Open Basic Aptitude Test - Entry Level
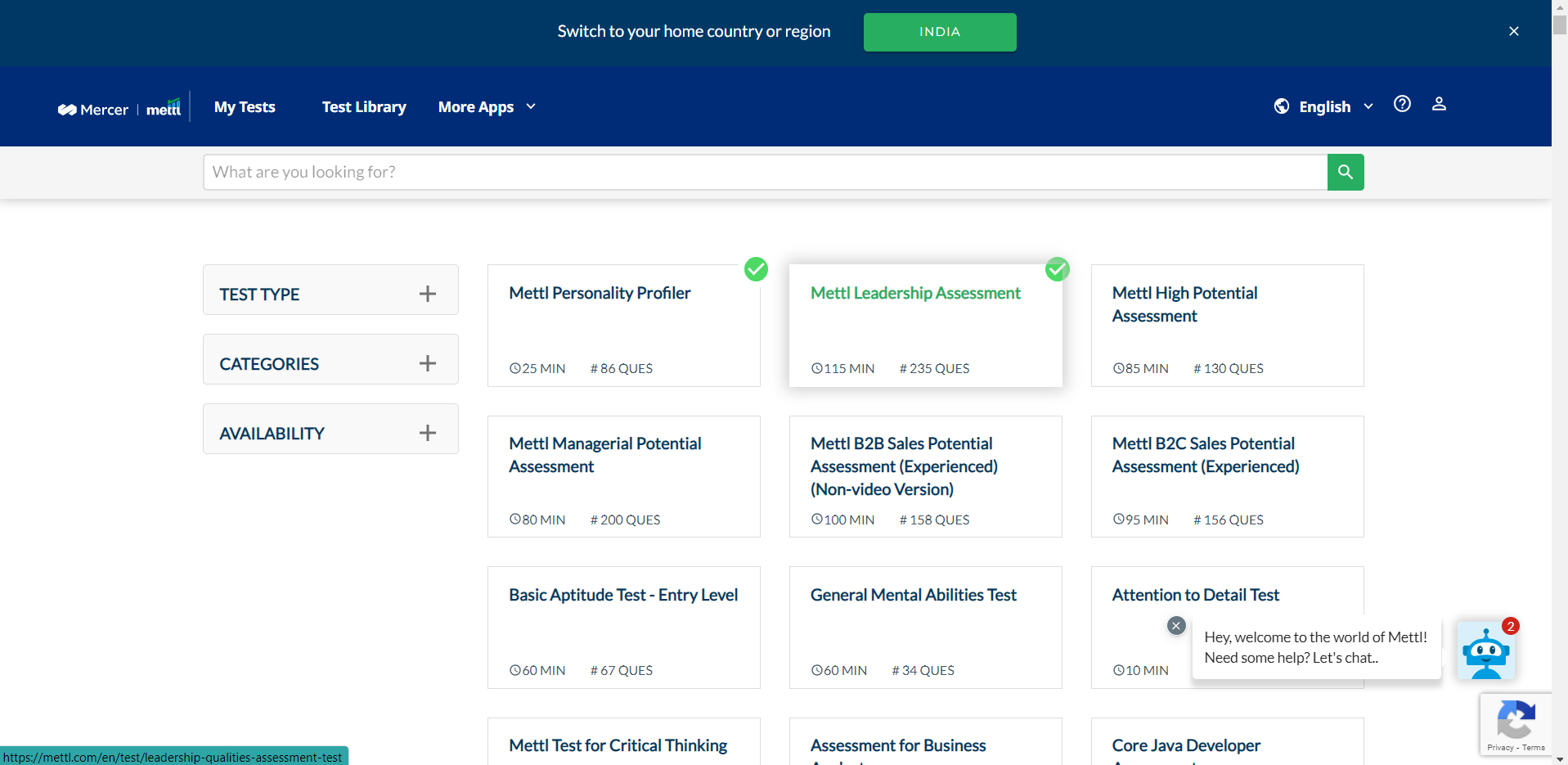Screen dimensions: 1568x765 [623, 595]
